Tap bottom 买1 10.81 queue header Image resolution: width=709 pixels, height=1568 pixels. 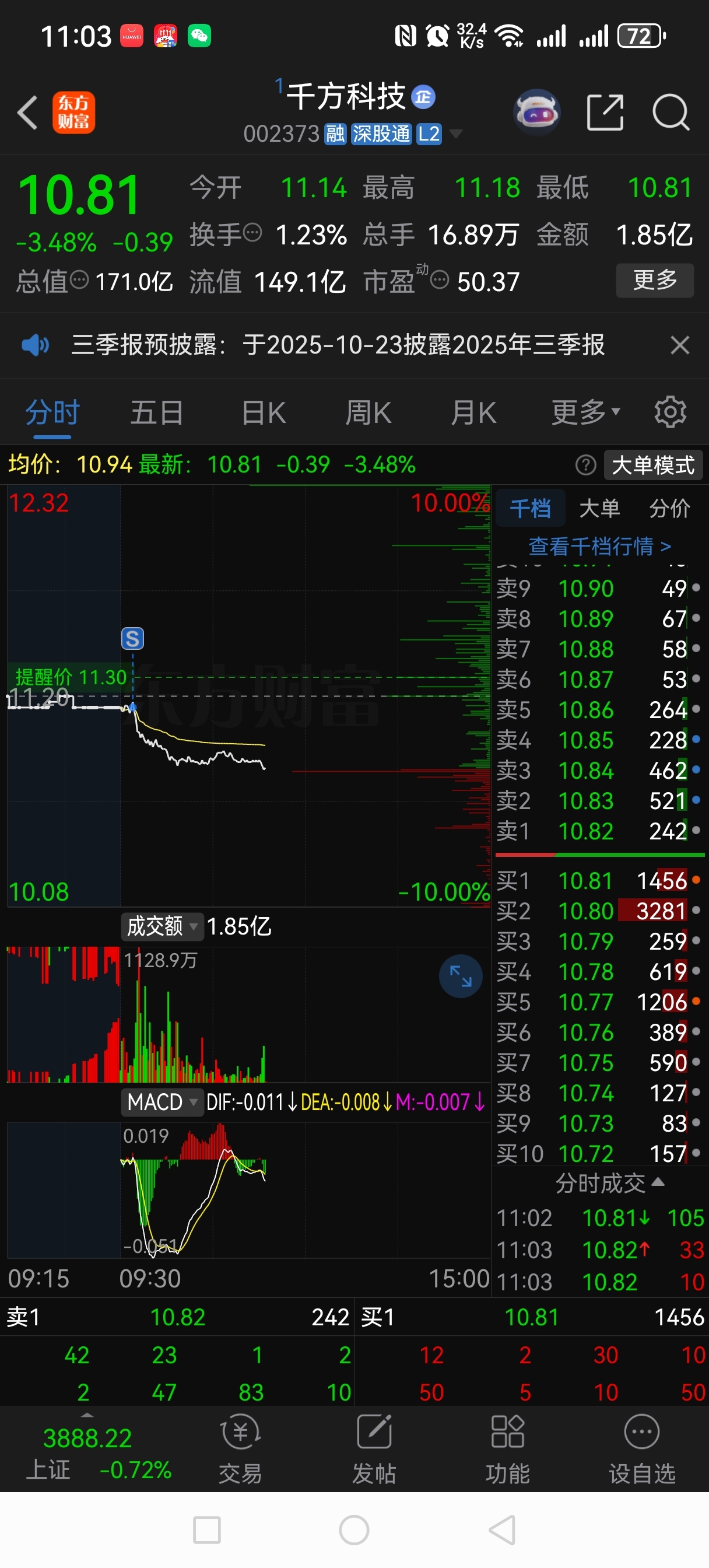pos(532,1317)
